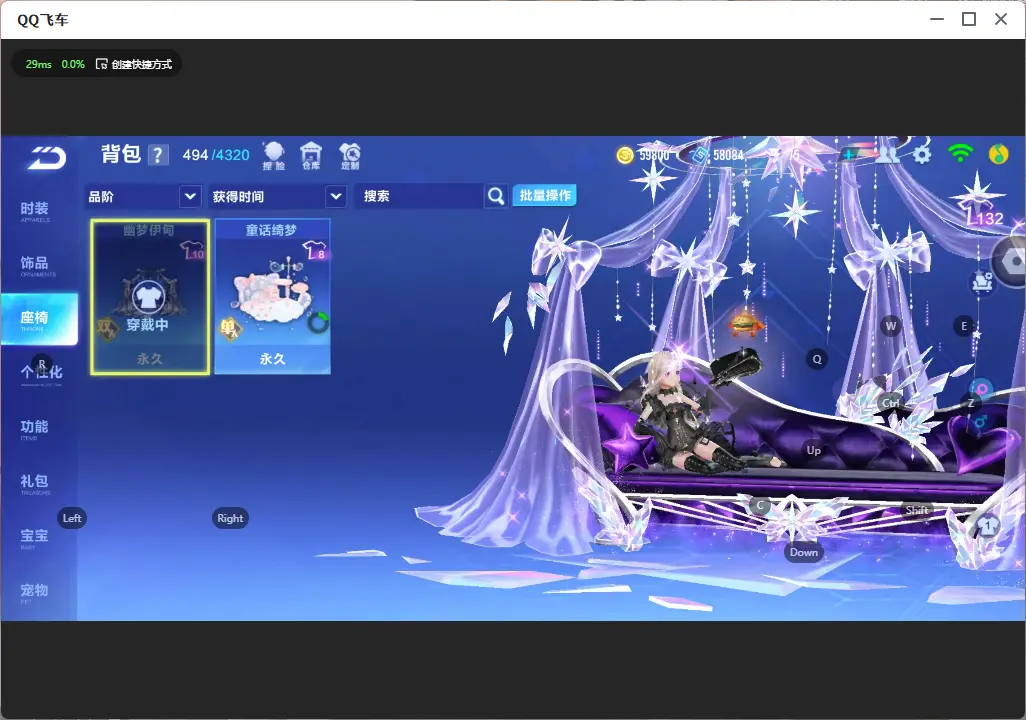This screenshot has width=1026, height=720.
Task: Switch to the 时装 tab
Action: (x=35, y=211)
